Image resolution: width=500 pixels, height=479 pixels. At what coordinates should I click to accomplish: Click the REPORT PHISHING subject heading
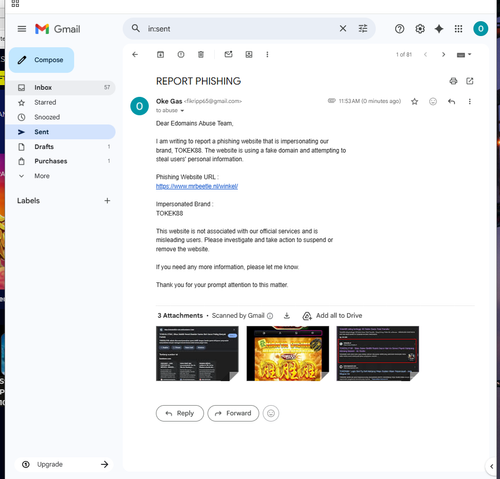198,81
